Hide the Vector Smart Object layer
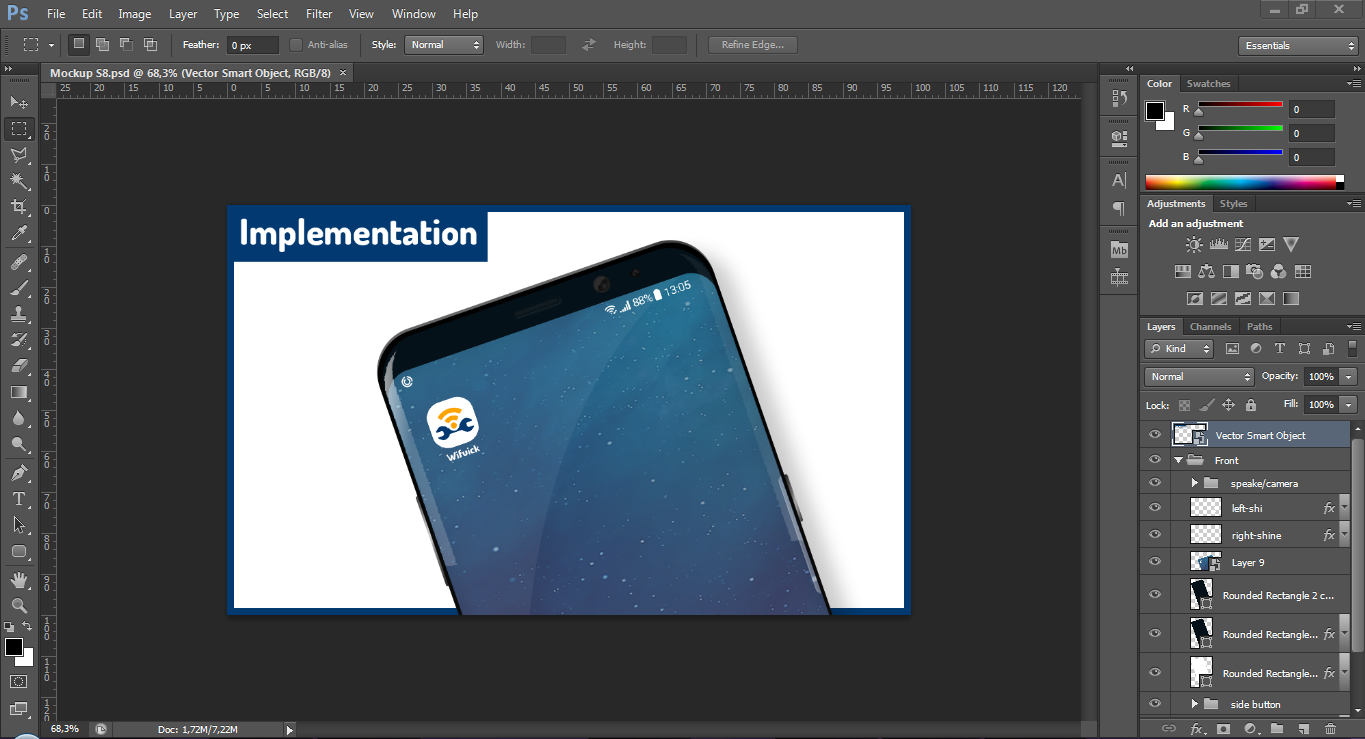Image resolution: width=1365 pixels, height=739 pixels. 1155,435
